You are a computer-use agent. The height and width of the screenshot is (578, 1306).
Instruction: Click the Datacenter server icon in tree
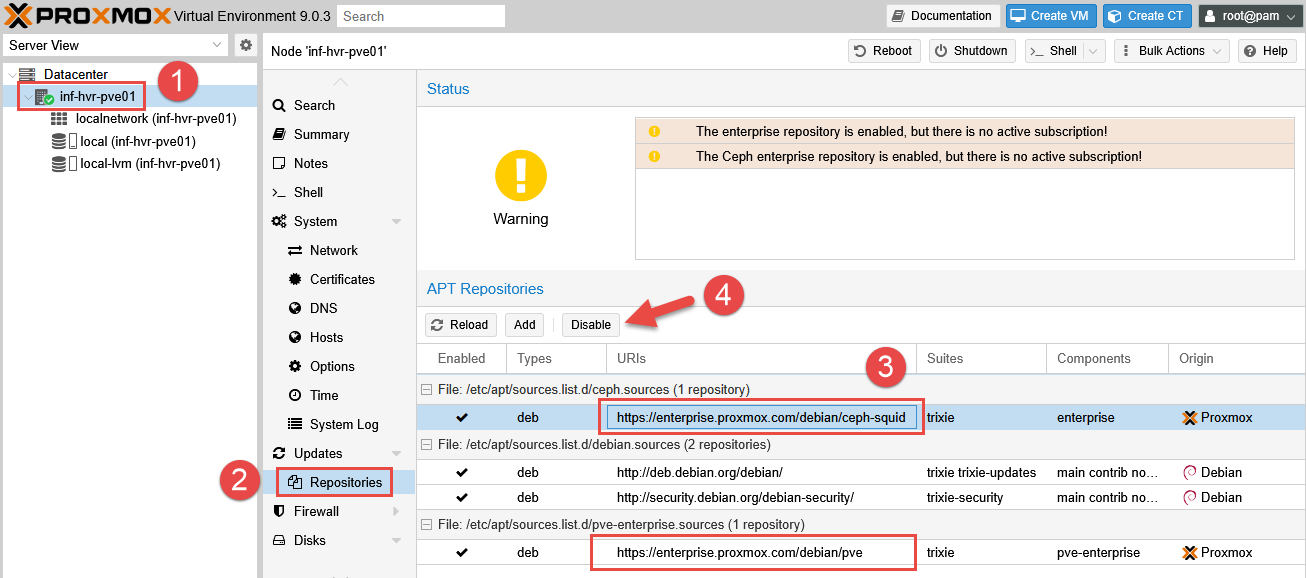coord(27,75)
